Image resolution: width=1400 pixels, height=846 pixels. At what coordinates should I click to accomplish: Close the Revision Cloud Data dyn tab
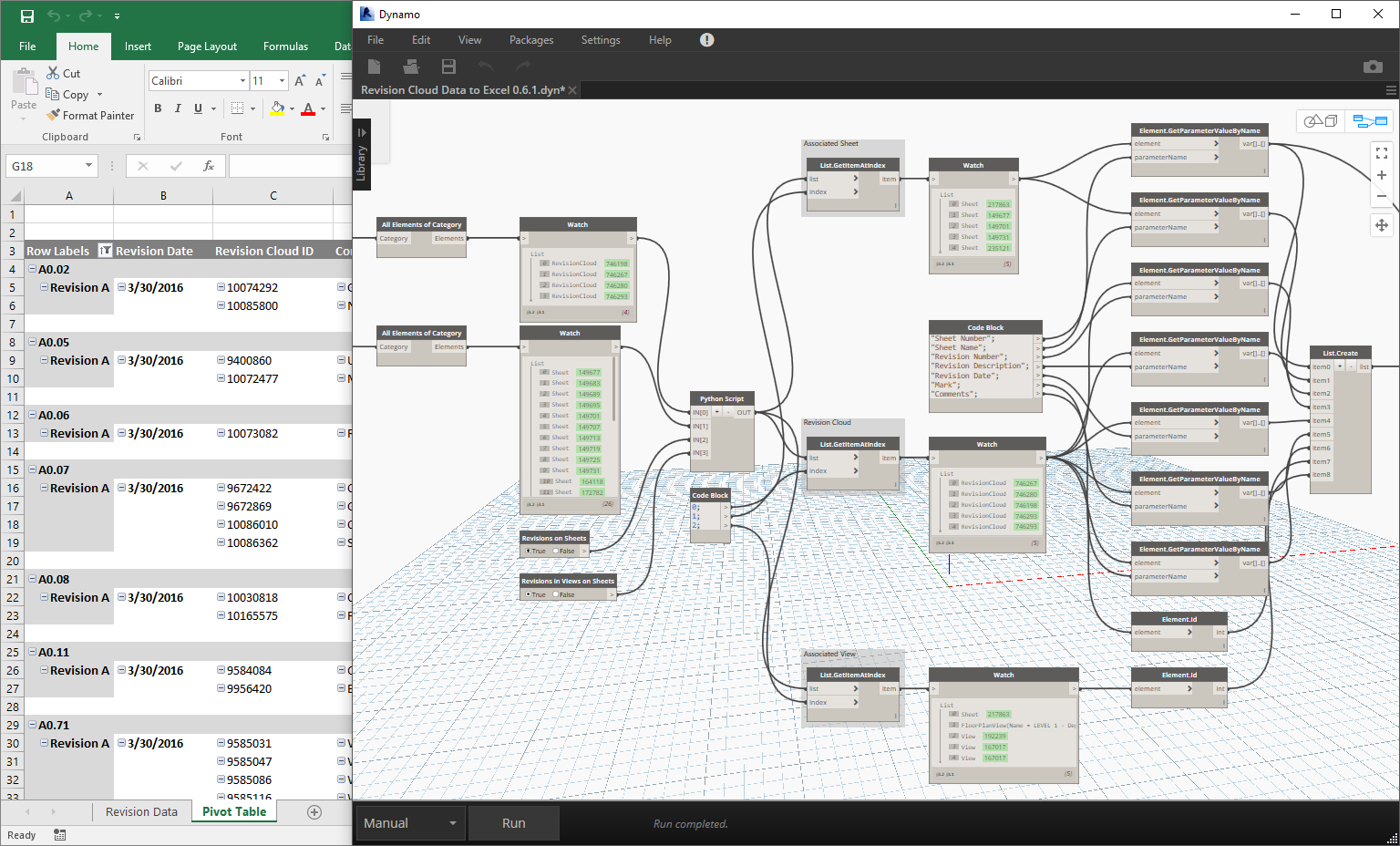pos(572,90)
